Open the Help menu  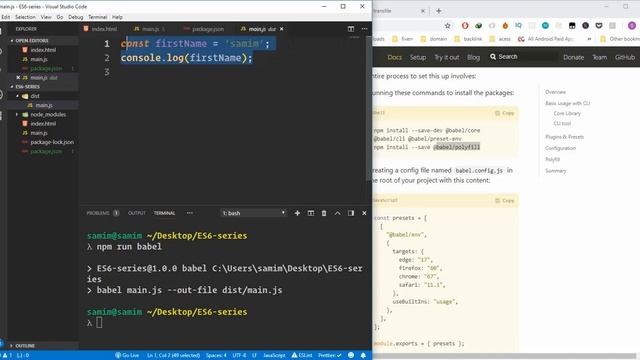pyautogui.click(x=118, y=17)
